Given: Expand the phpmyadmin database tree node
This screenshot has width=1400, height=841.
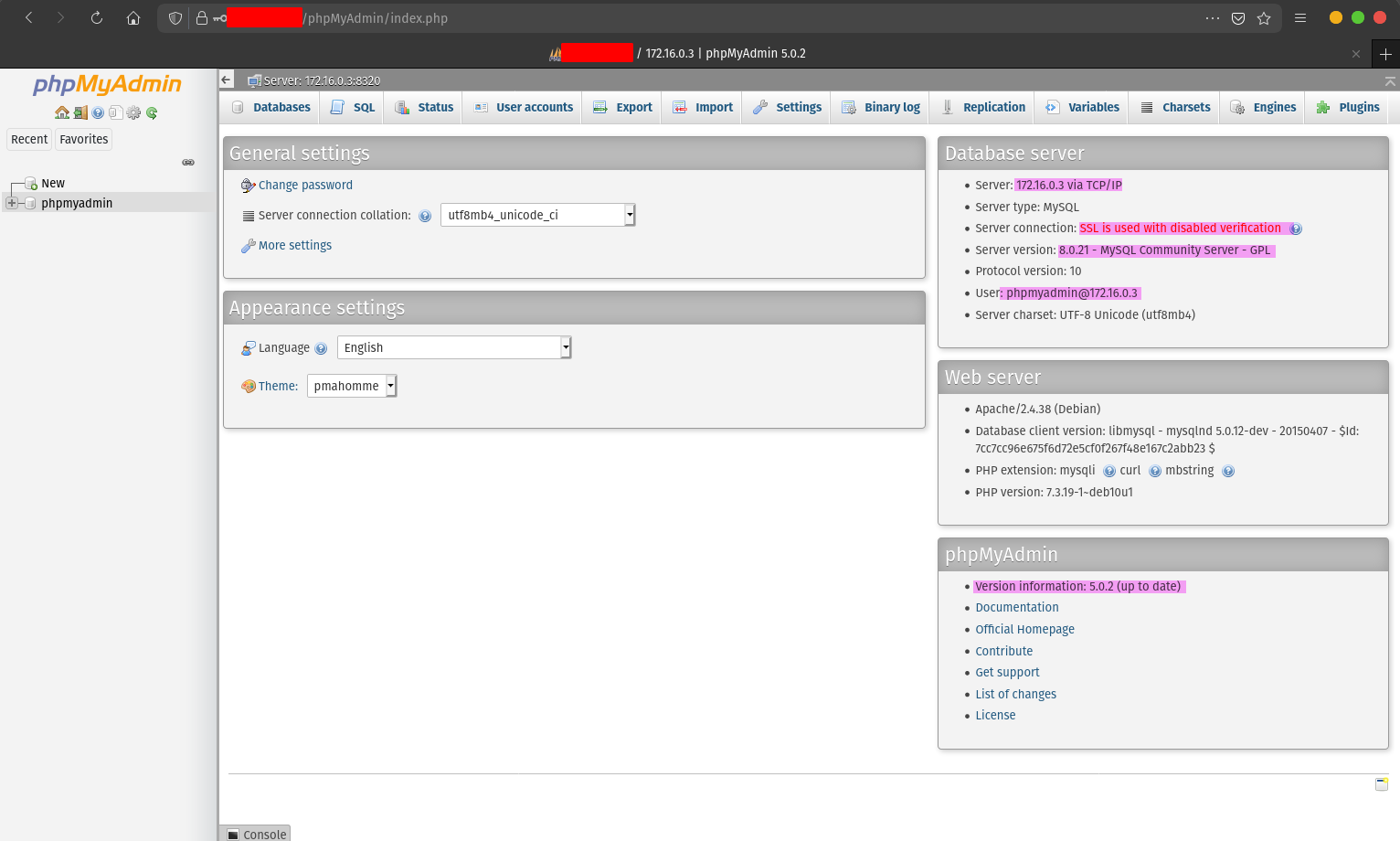Looking at the screenshot, I should coord(12,203).
